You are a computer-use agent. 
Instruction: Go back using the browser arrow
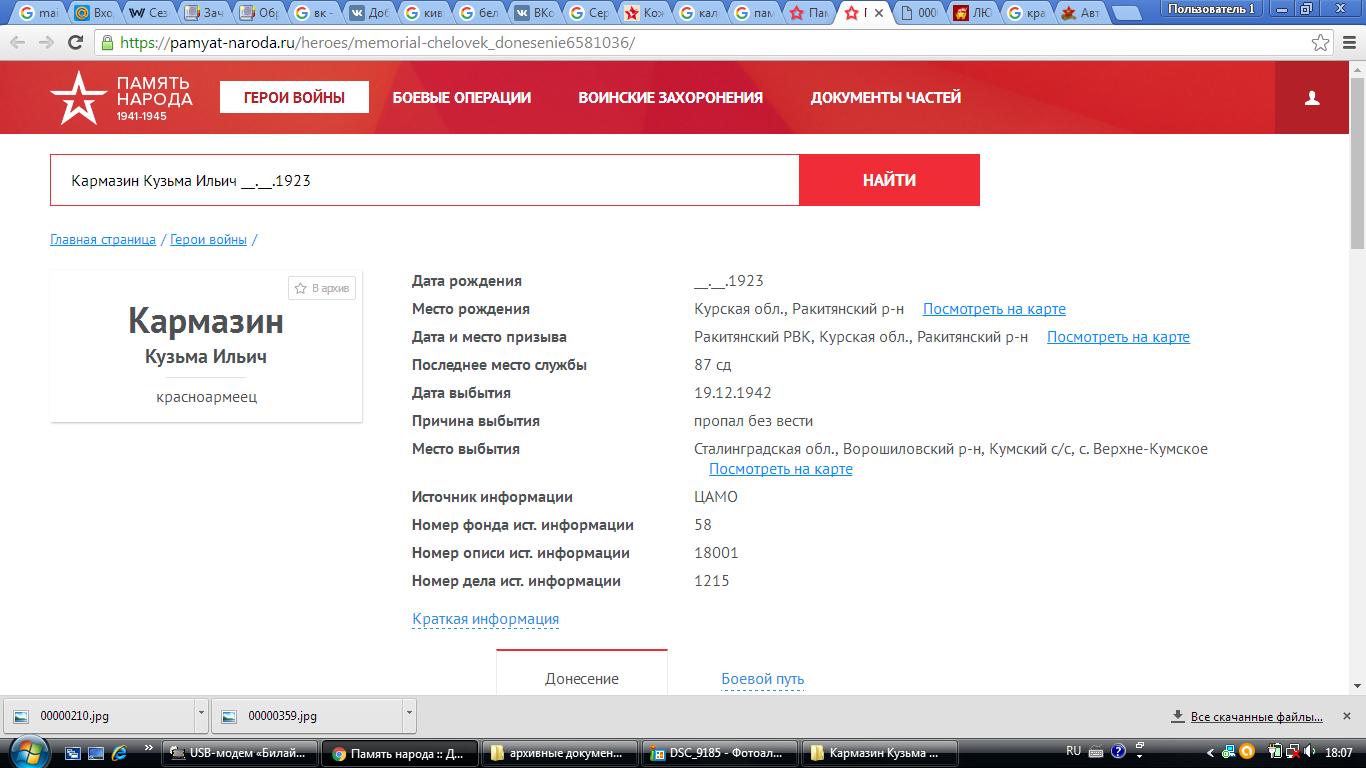(x=19, y=43)
